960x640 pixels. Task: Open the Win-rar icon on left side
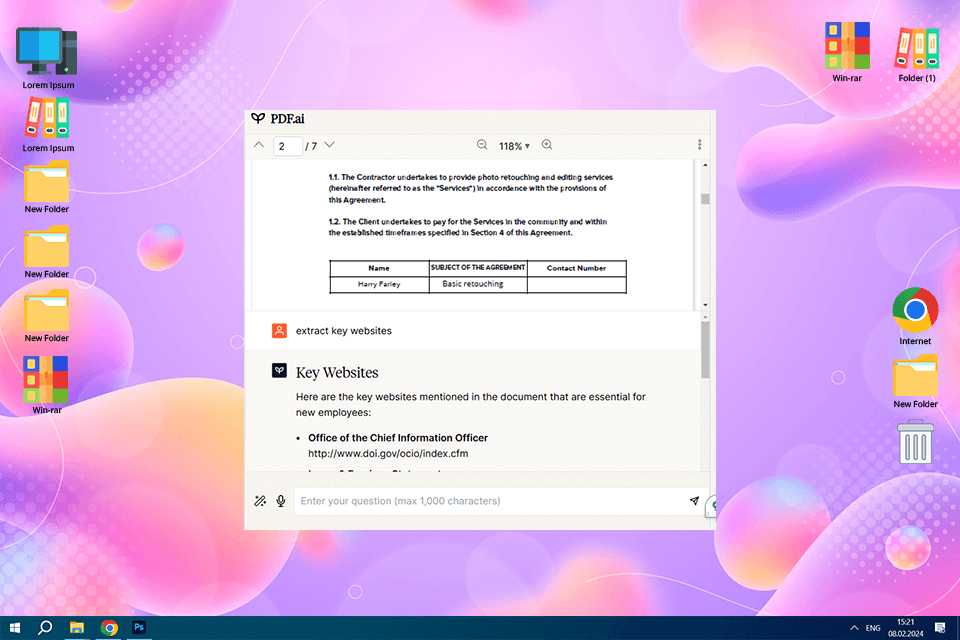point(47,385)
